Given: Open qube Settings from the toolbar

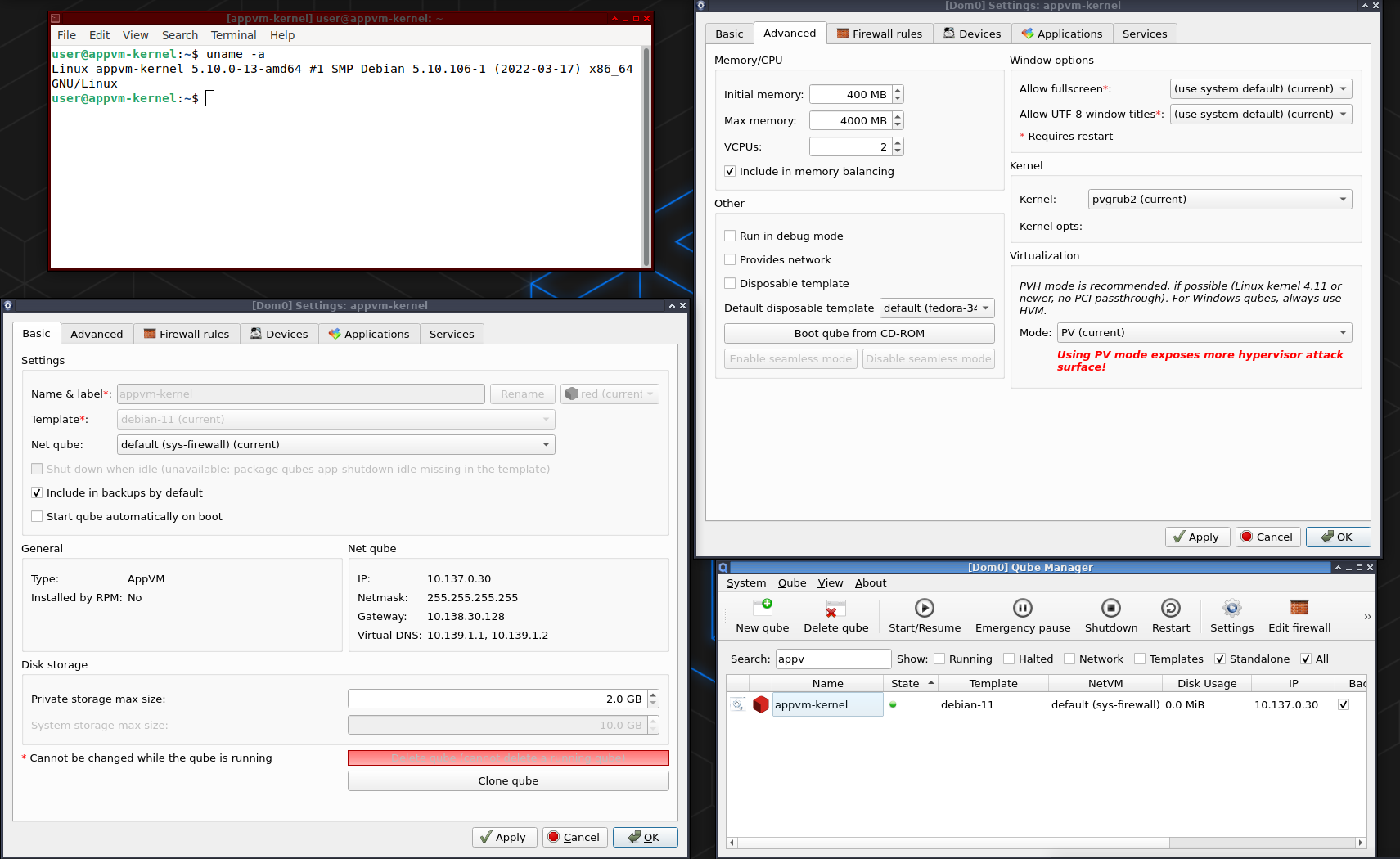Looking at the screenshot, I should click(1231, 609).
